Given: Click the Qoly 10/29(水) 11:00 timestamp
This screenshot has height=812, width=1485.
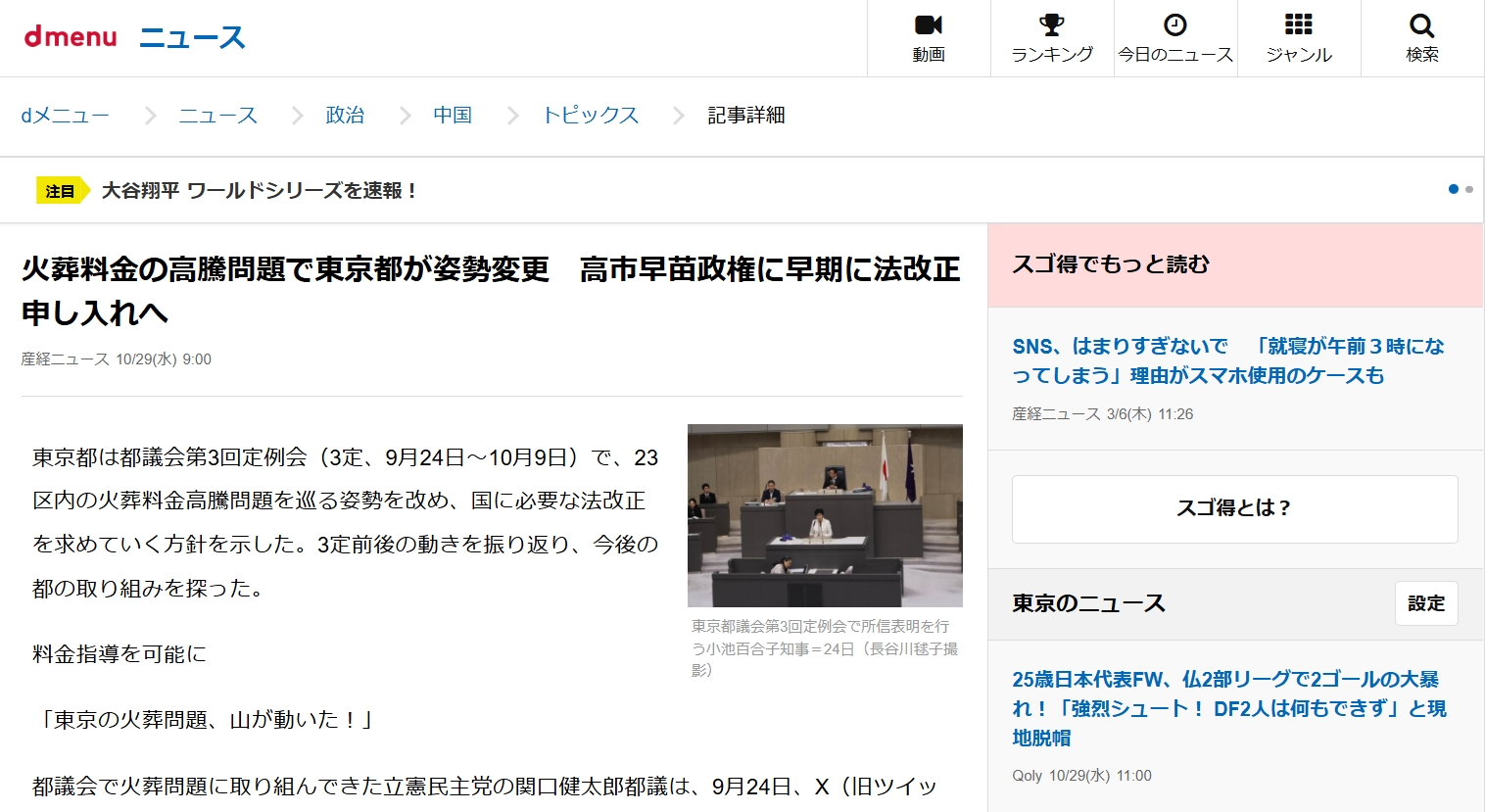Looking at the screenshot, I should [1082, 776].
